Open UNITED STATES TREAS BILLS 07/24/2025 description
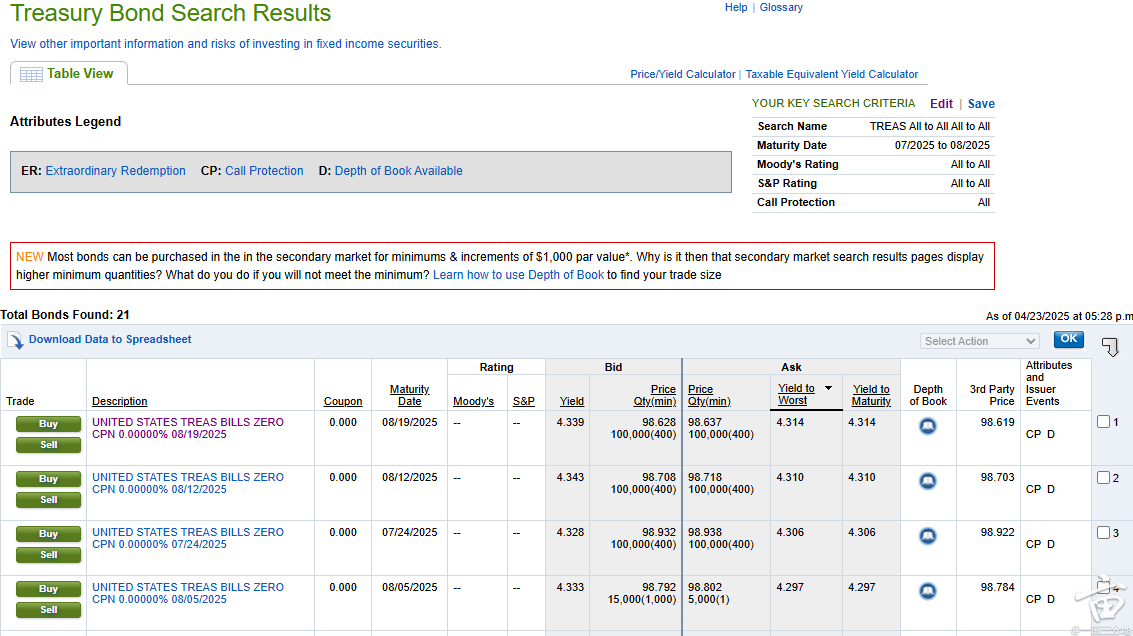This screenshot has height=636, width=1133. (x=188, y=538)
